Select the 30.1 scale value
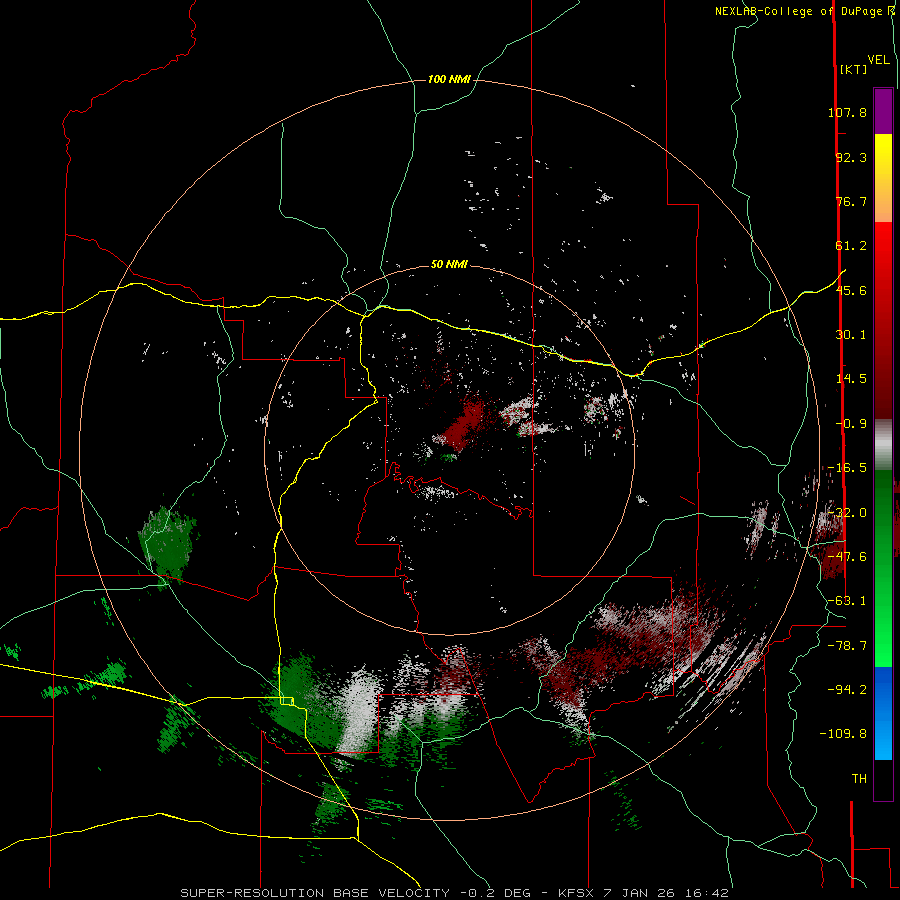 click(x=851, y=335)
